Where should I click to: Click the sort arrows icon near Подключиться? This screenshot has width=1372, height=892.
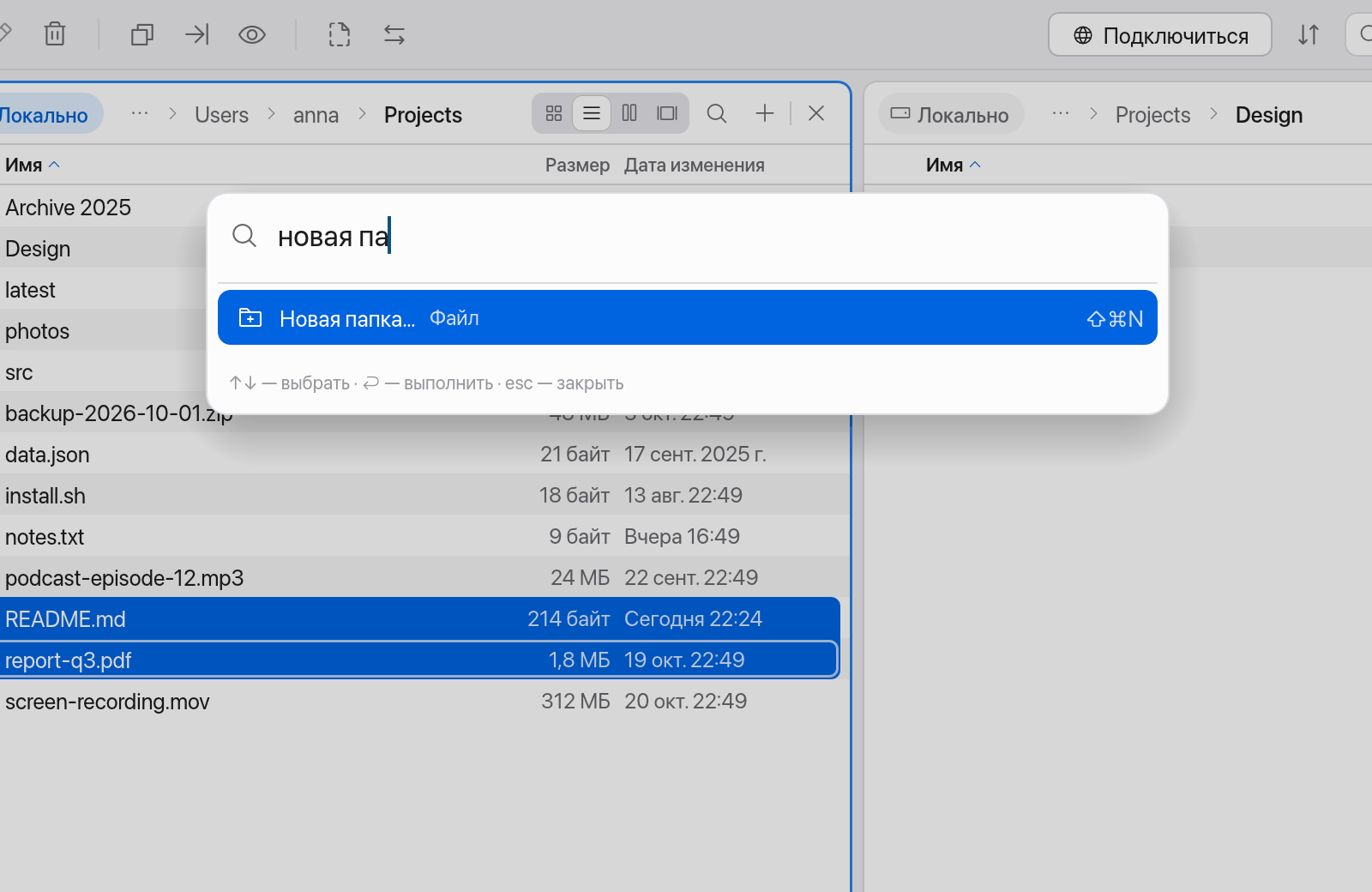tap(1309, 34)
